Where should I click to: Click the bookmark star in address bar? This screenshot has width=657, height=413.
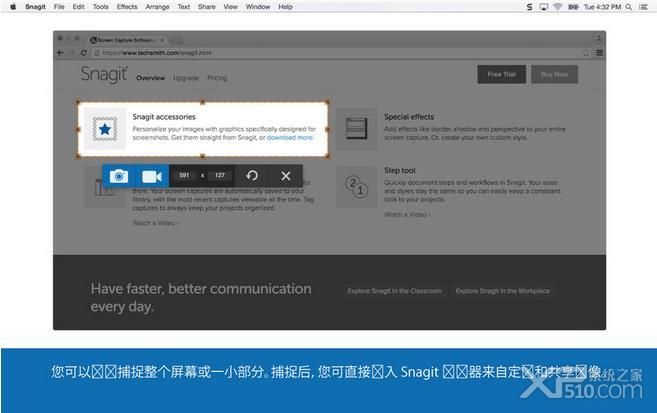pyautogui.click(x=586, y=53)
